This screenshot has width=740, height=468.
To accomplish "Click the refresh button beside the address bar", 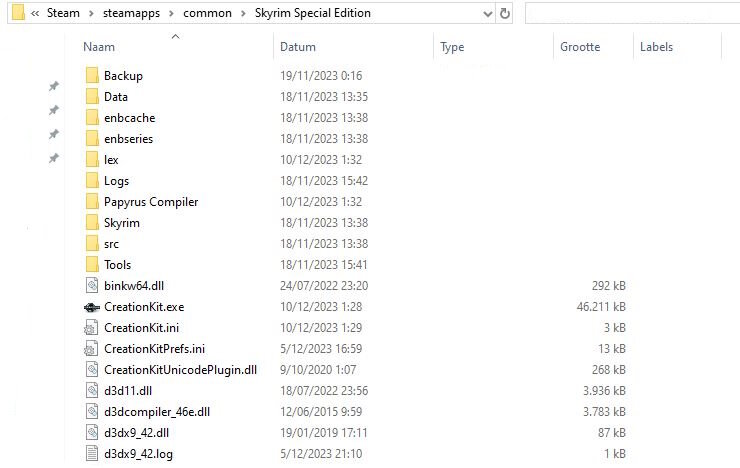I will point(505,13).
